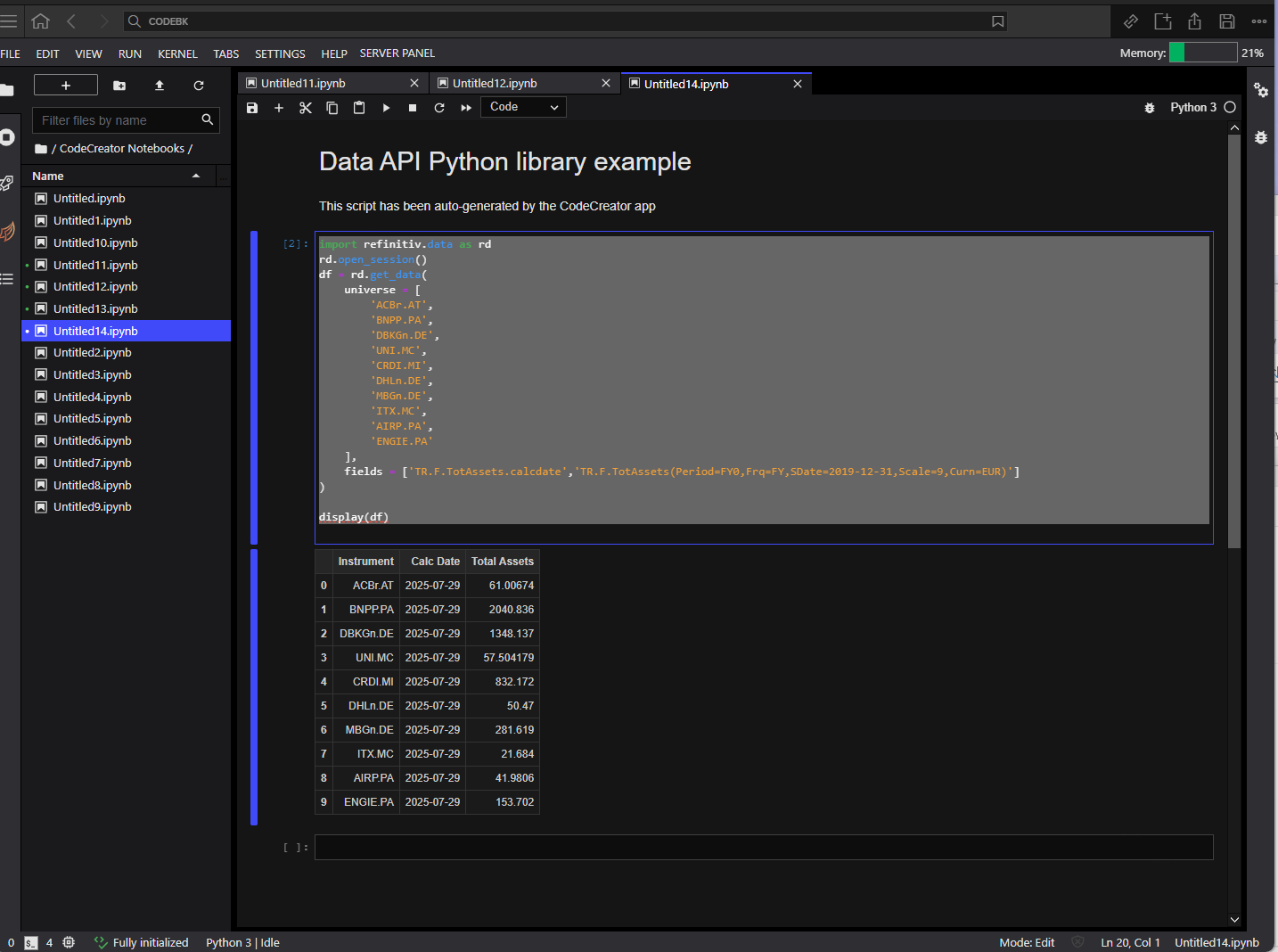Click the CODEBK search field
The width and height of the screenshot is (1278, 952).
[566, 21]
